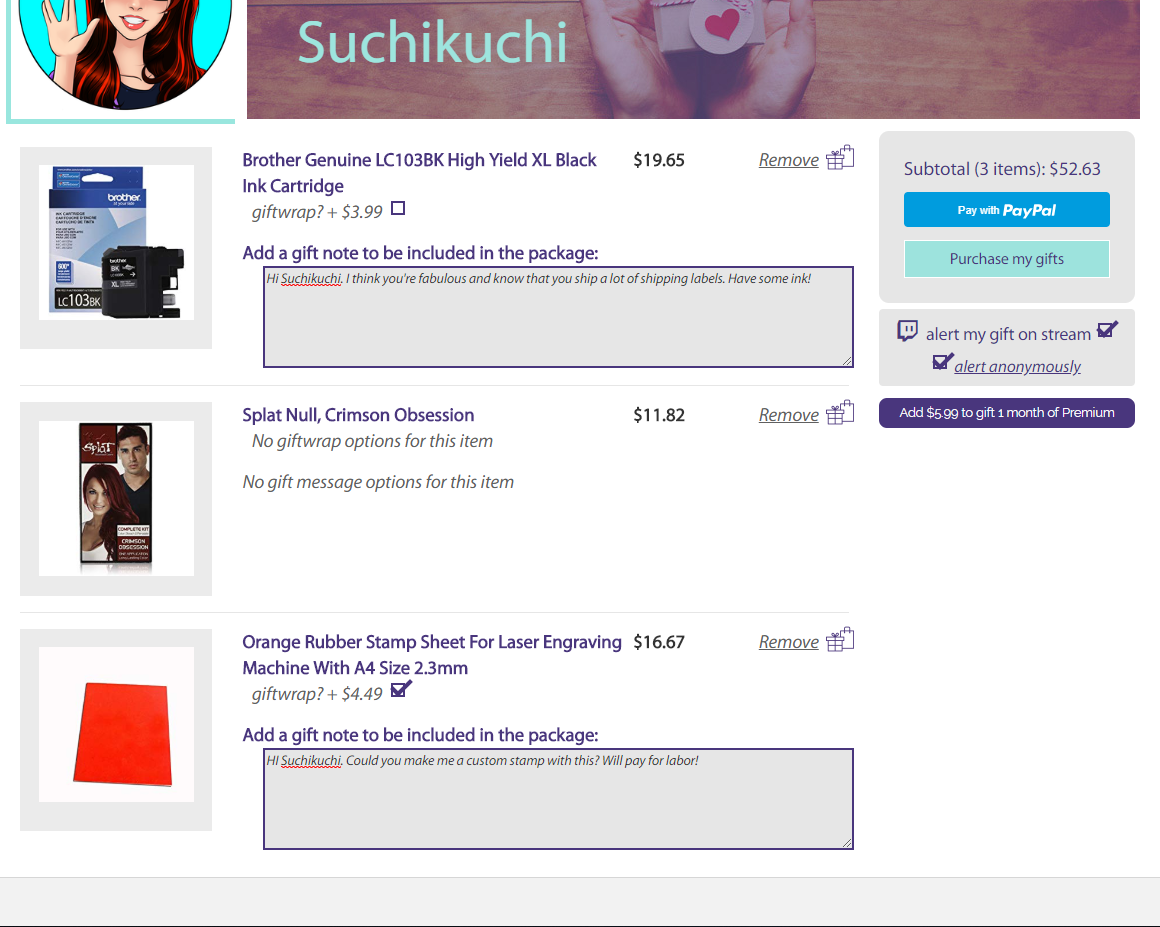Click the Brother ink cartridge thumbnail
Viewport: 1160px width, 927px height.
click(116, 243)
